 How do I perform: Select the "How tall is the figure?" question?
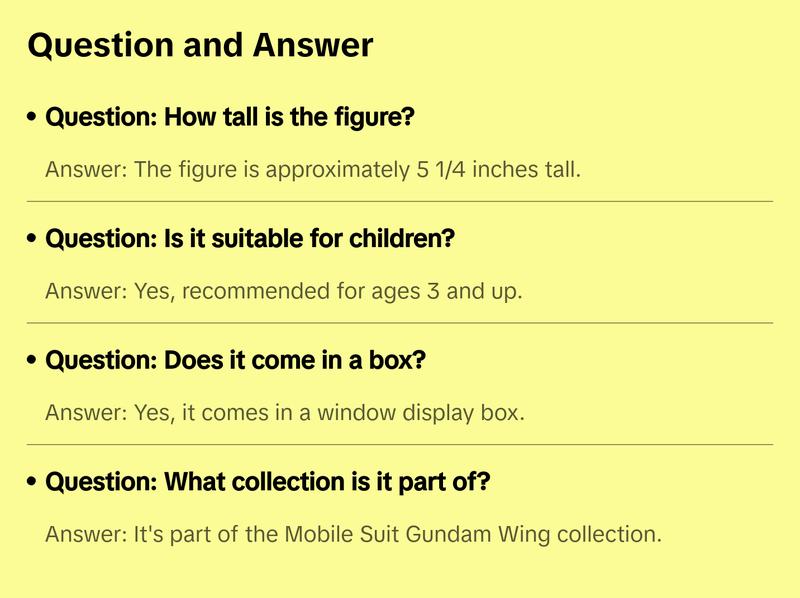(230, 118)
